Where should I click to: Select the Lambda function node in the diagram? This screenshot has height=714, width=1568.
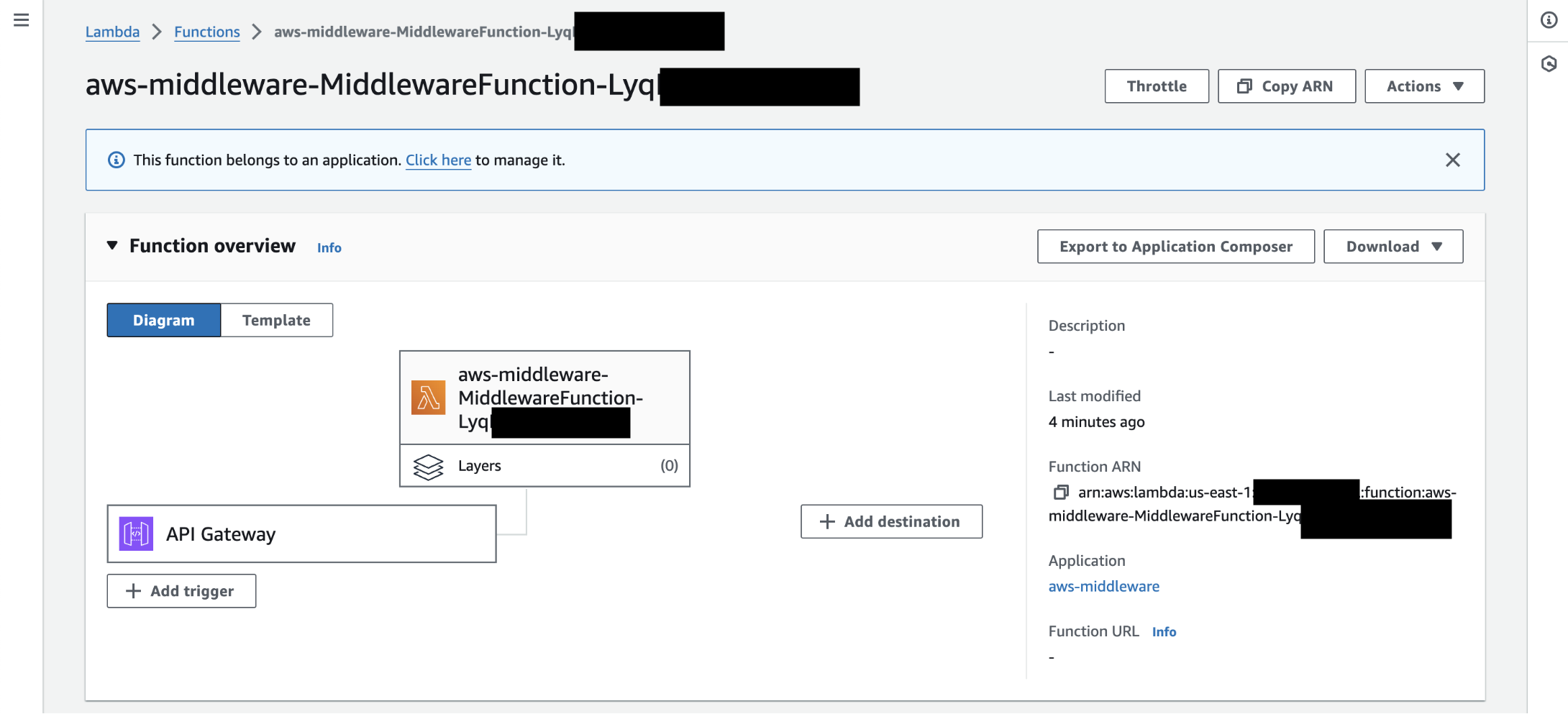click(544, 397)
